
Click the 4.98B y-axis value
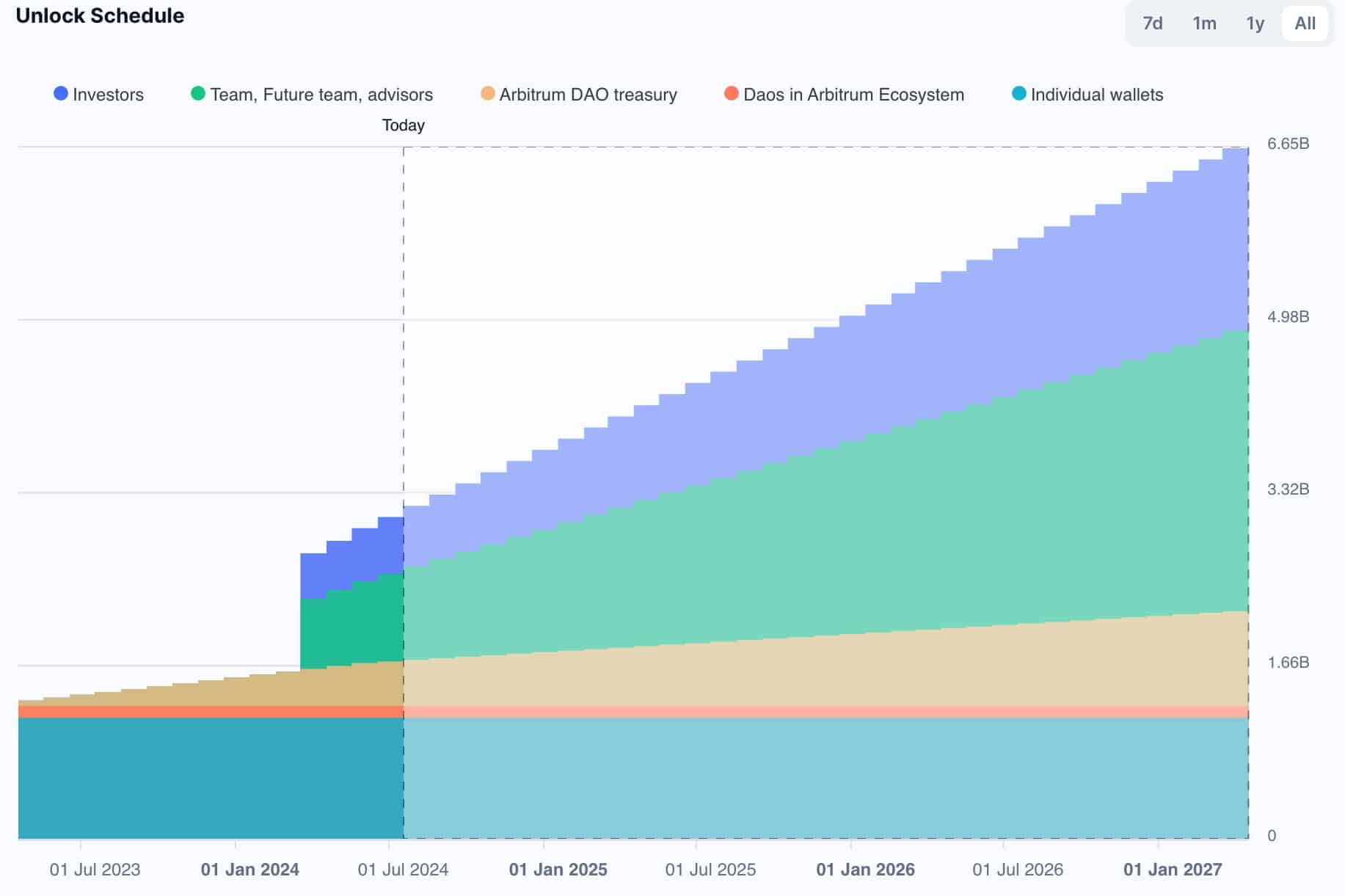[x=1288, y=317]
